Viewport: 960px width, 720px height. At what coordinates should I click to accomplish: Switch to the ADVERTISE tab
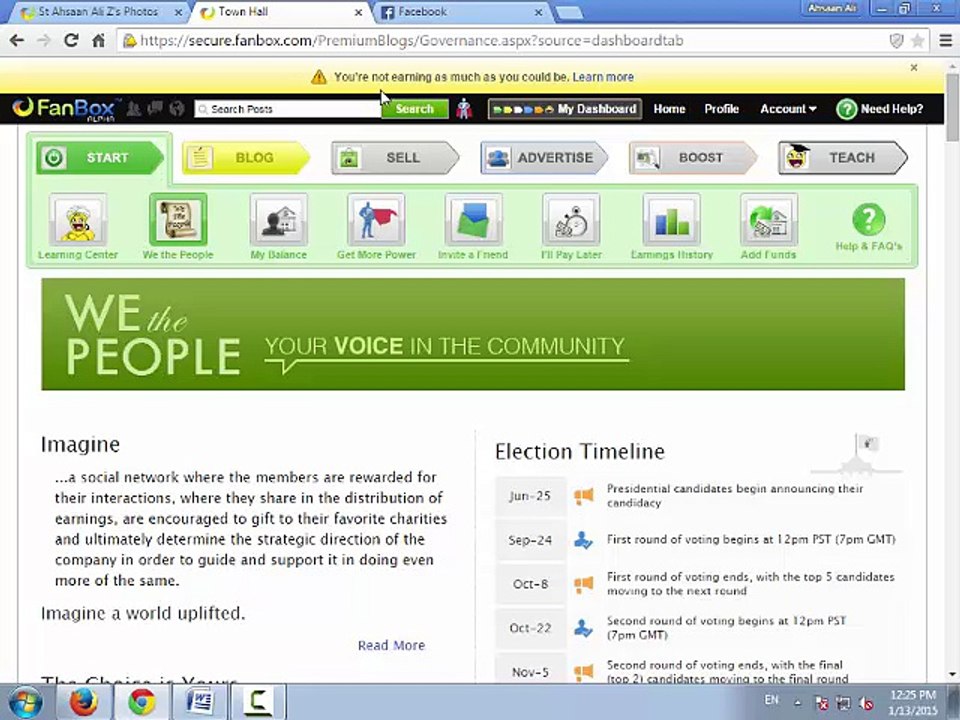click(x=544, y=157)
